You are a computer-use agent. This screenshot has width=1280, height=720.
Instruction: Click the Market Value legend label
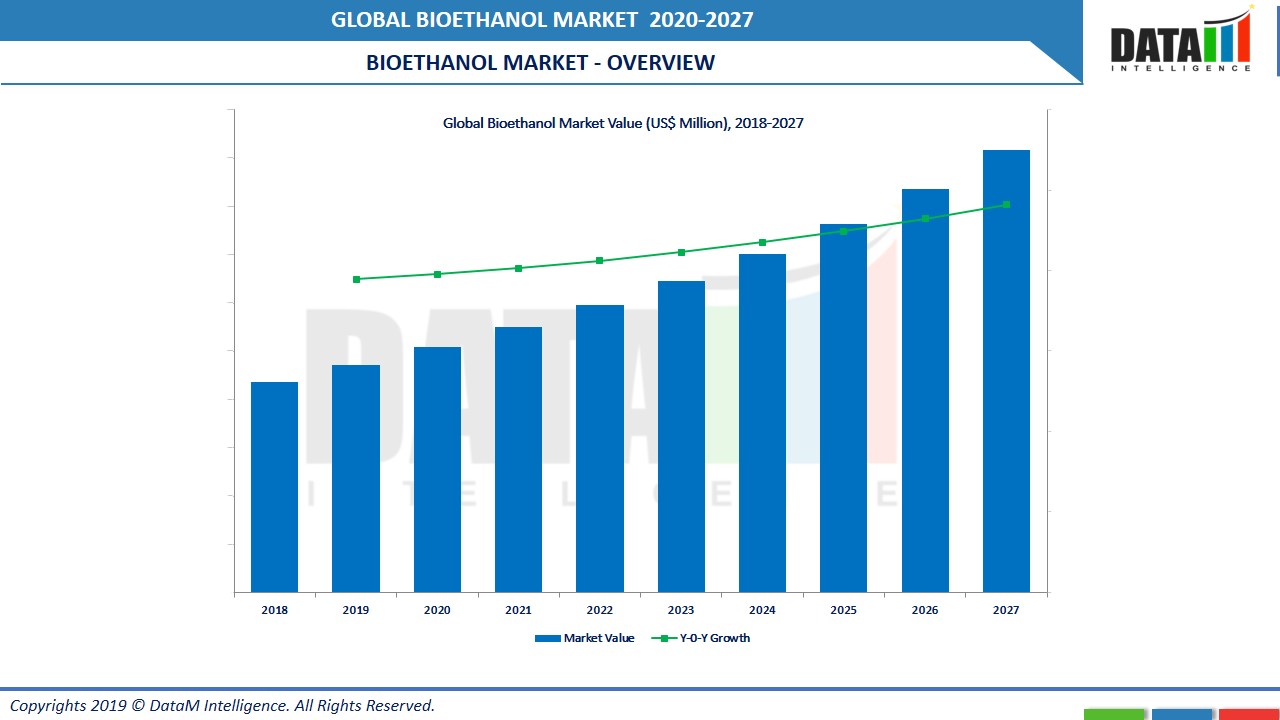click(x=599, y=638)
